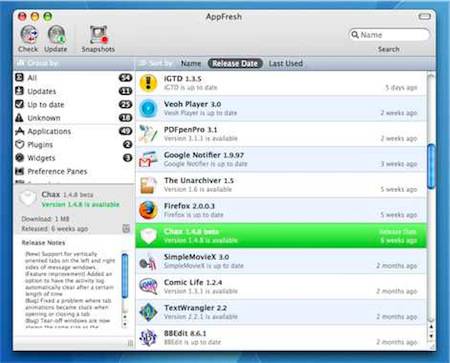
Task: Click the BBEdit 8.6.1 title text
Action: coord(185,333)
